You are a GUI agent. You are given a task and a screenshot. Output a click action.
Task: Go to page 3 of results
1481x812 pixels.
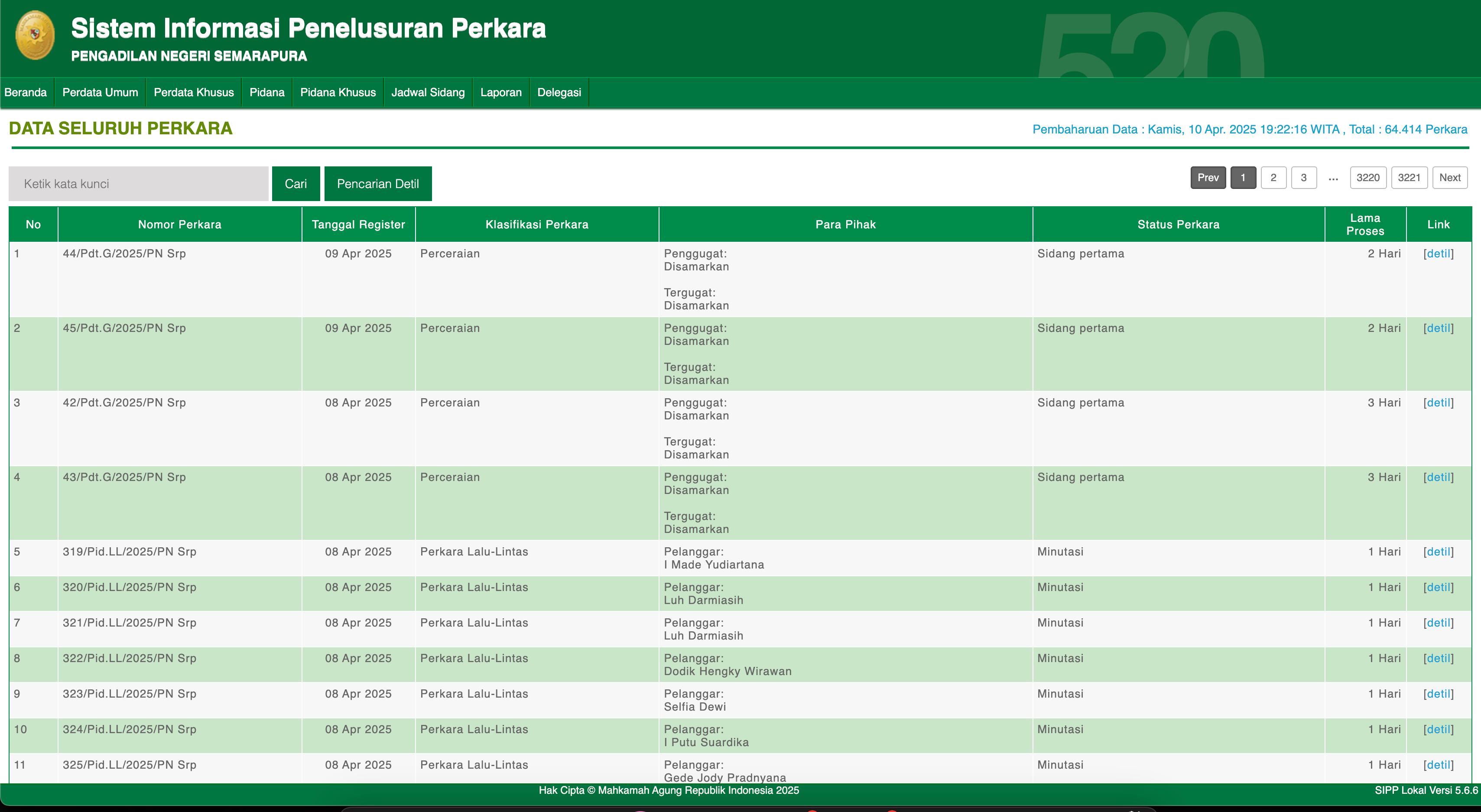pyautogui.click(x=1303, y=178)
